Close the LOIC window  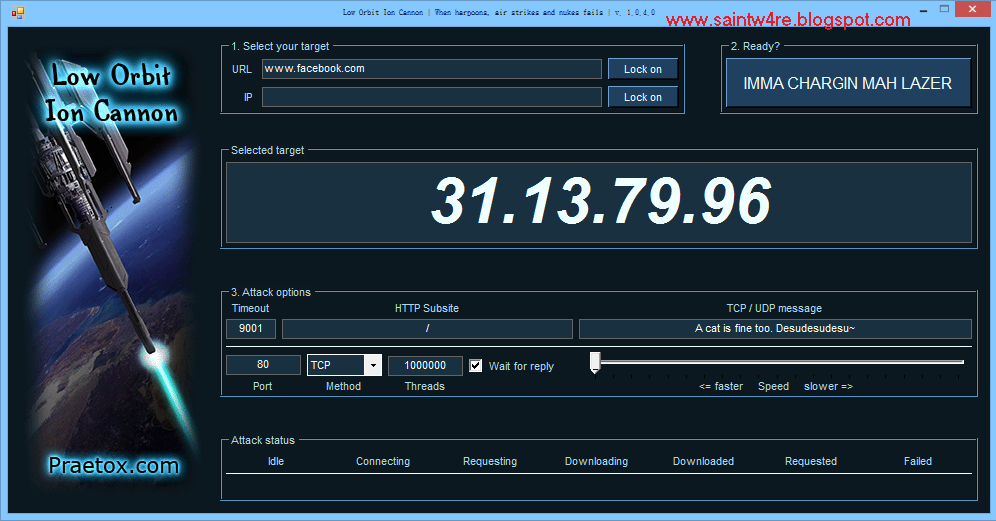pyautogui.click(x=973, y=9)
